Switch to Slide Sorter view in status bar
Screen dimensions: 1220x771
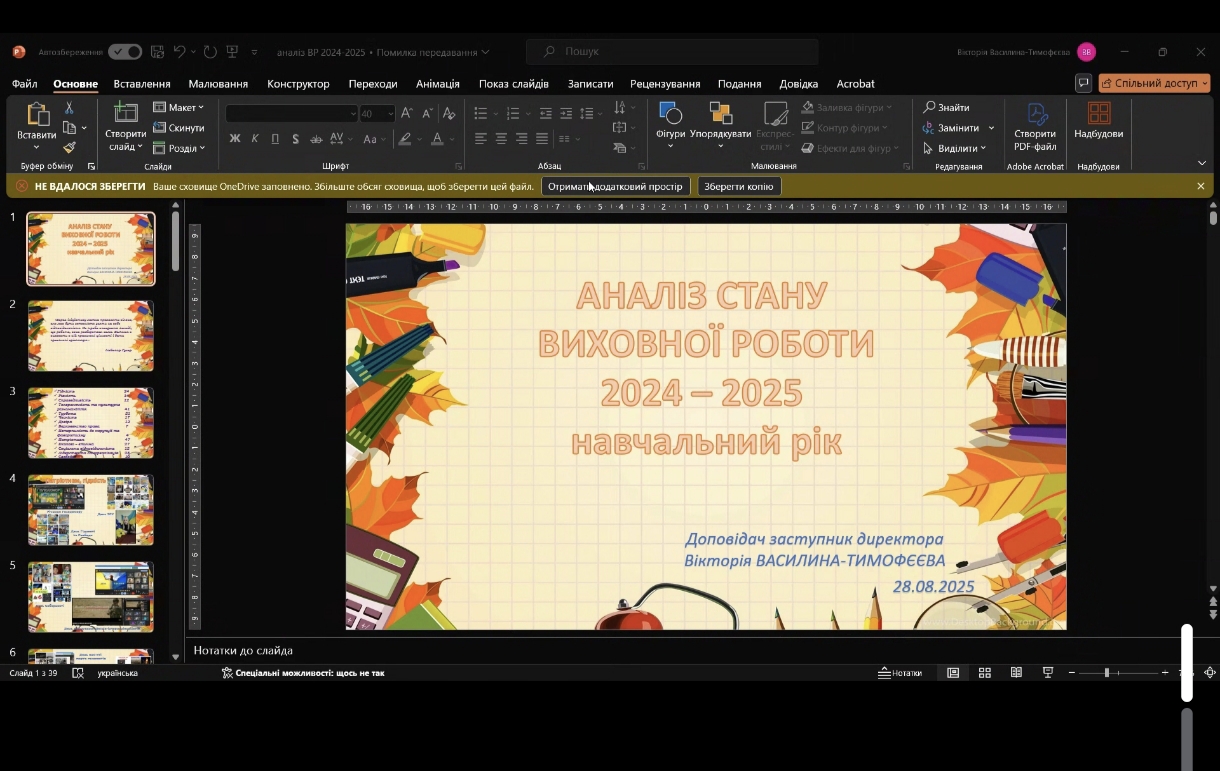click(985, 673)
